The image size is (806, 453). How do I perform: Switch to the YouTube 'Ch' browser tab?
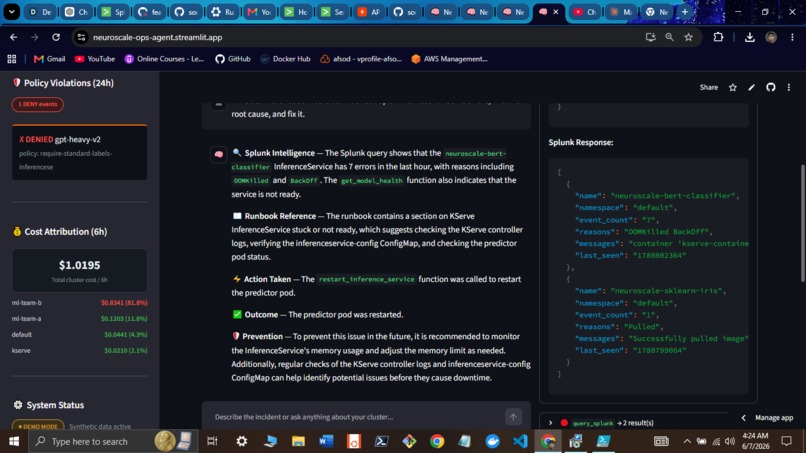pyautogui.click(x=584, y=12)
